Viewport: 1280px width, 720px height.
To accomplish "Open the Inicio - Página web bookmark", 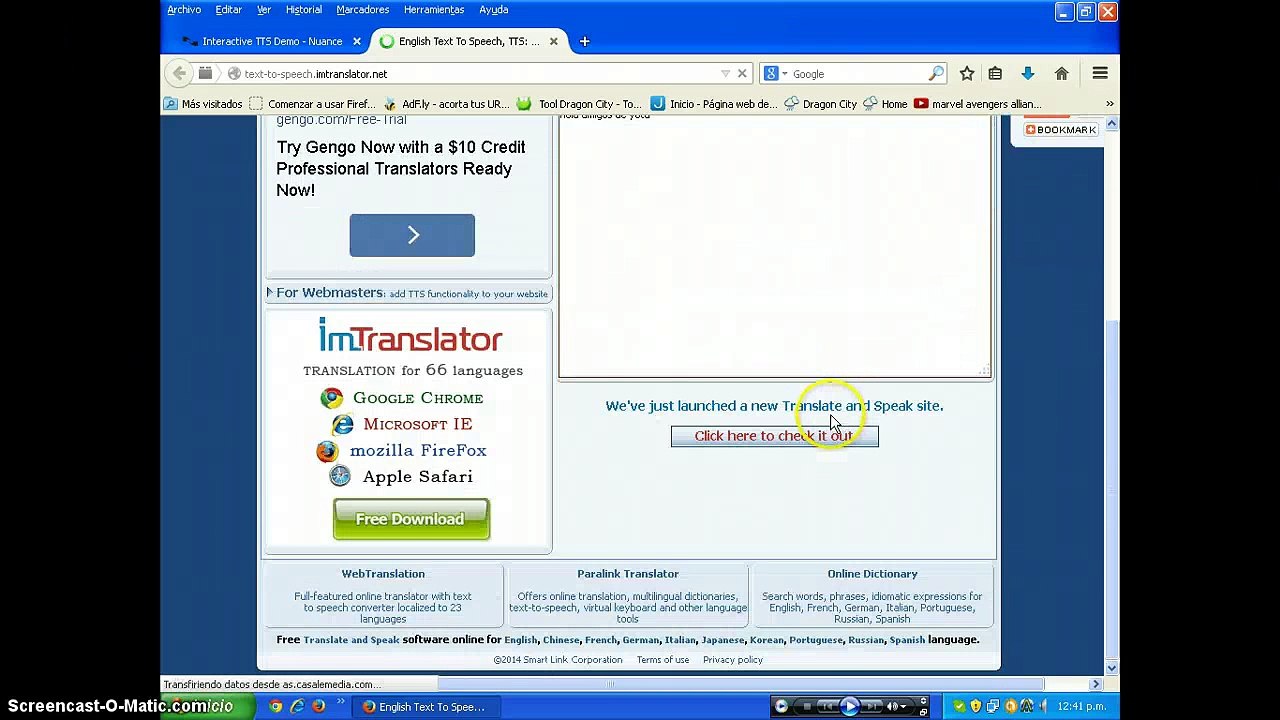I will click(713, 104).
